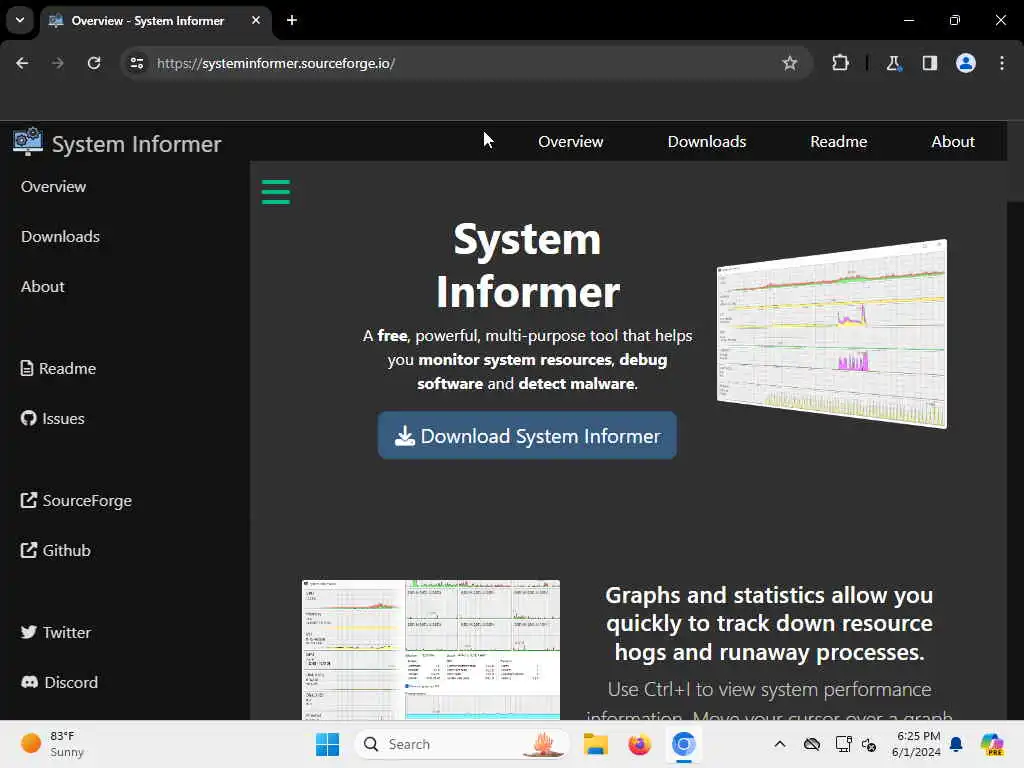Viewport: 1024px width, 768px height.
Task: Click the taskbar clock showing 6:25 PM
Action: tap(916, 744)
